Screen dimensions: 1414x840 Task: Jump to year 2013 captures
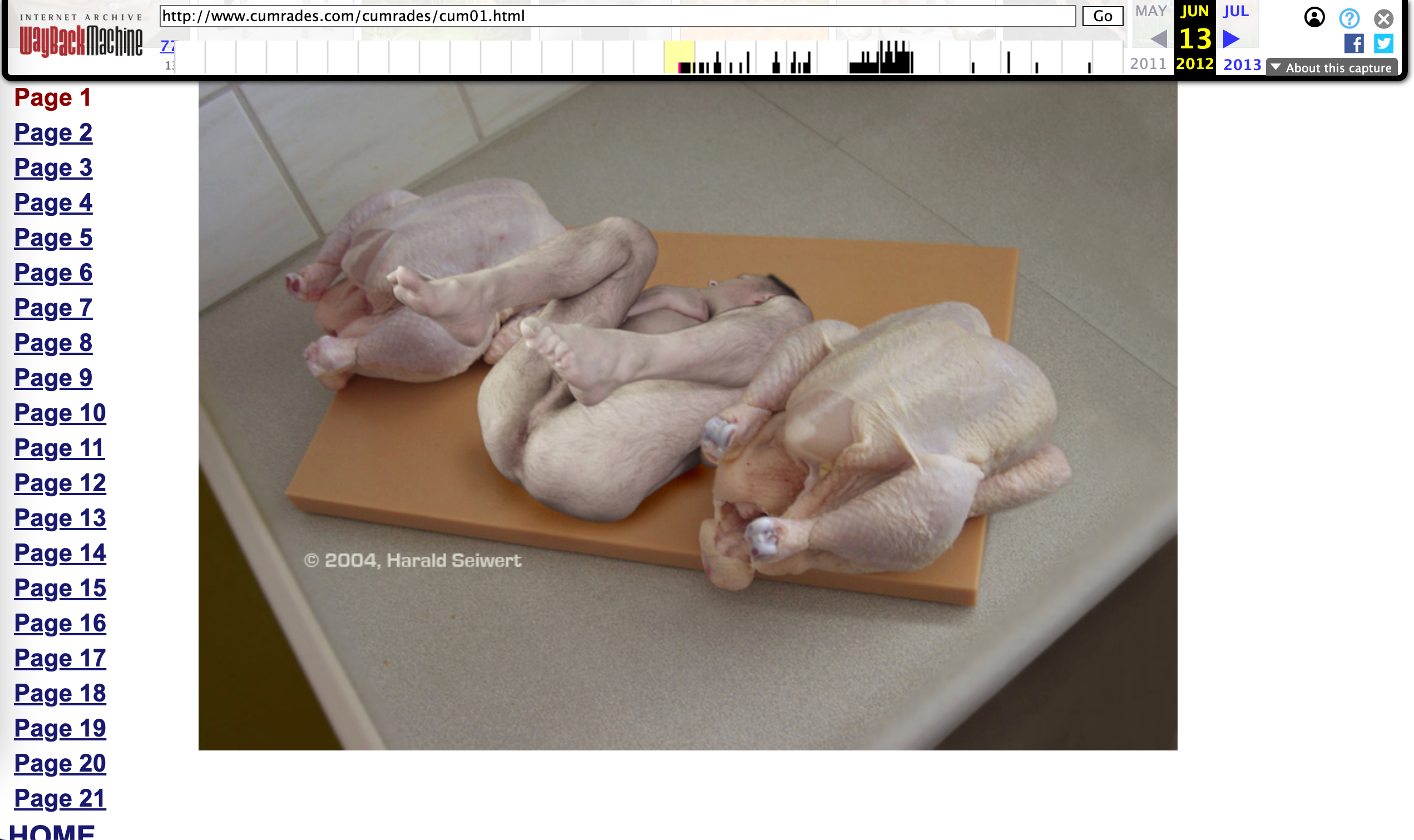1242,65
